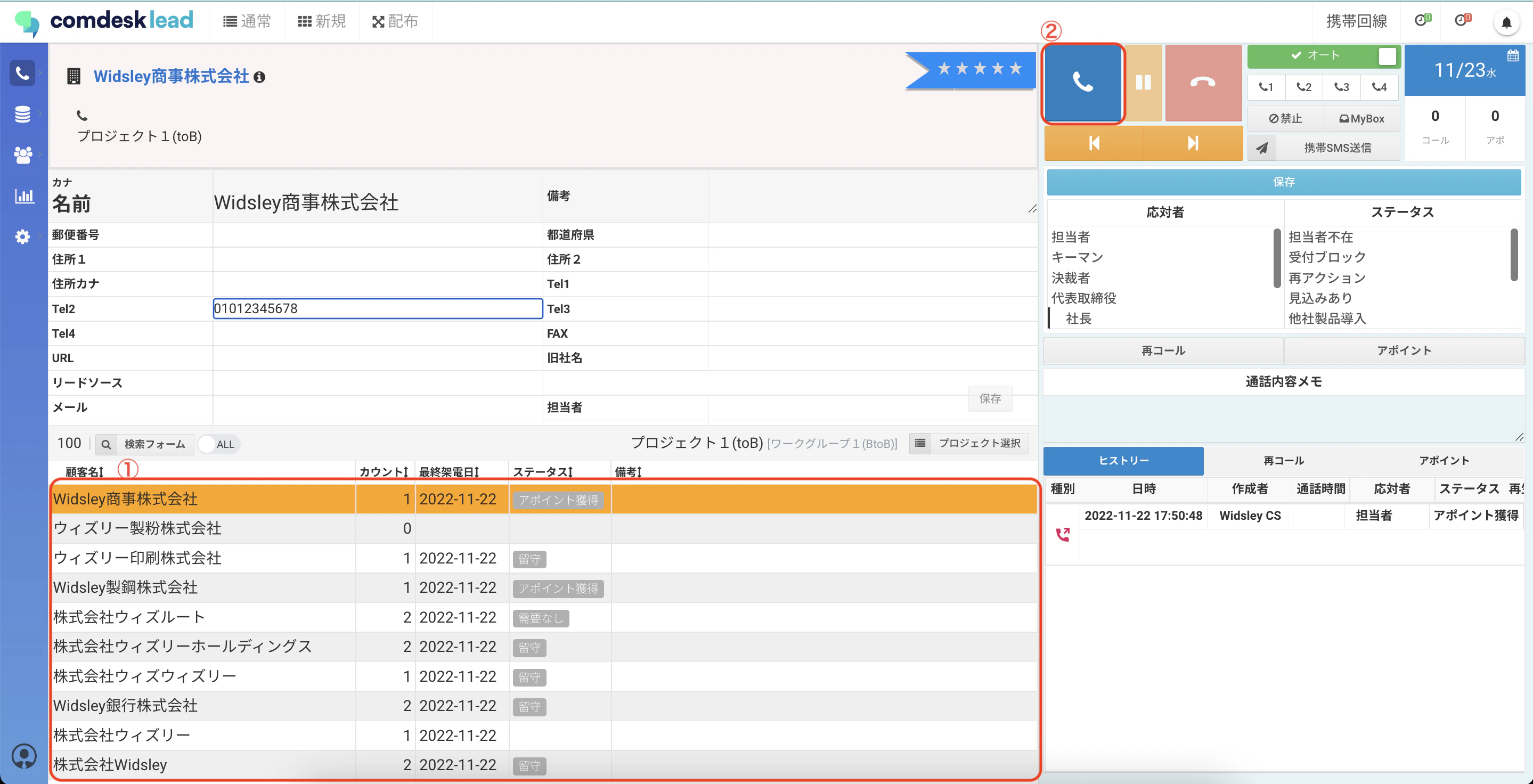Click the grey 保存 button in the customer form

[x=990, y=398]
